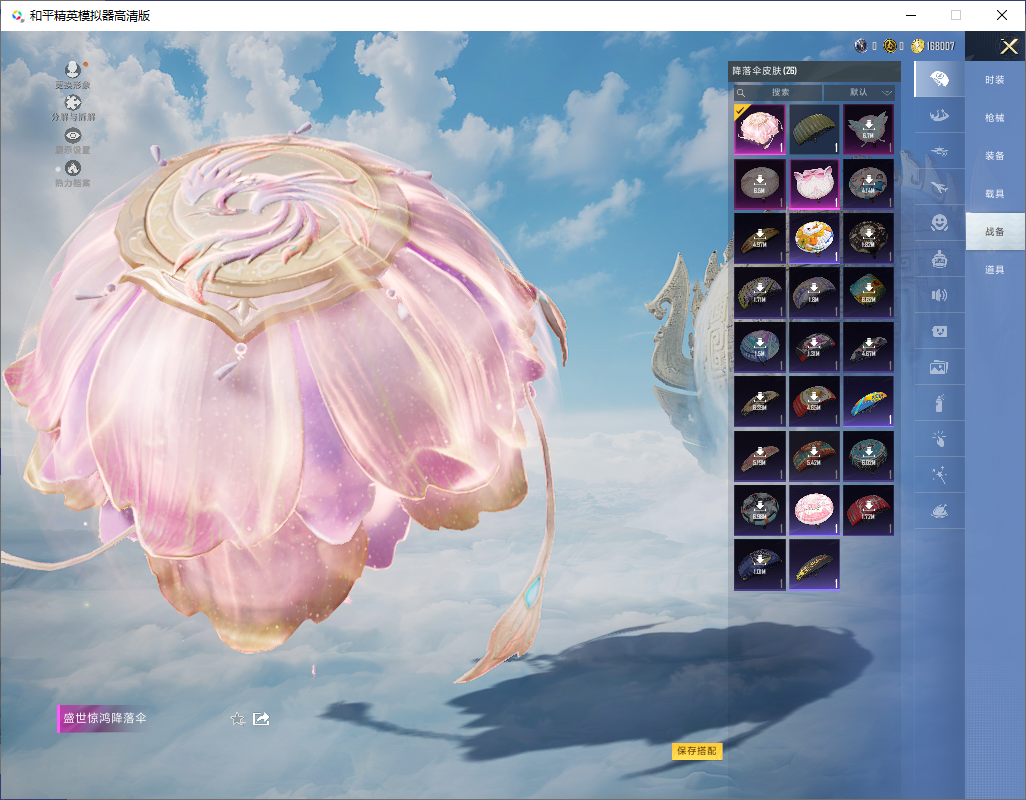
Task: Click the 搜索 search field
Action: 779,92
